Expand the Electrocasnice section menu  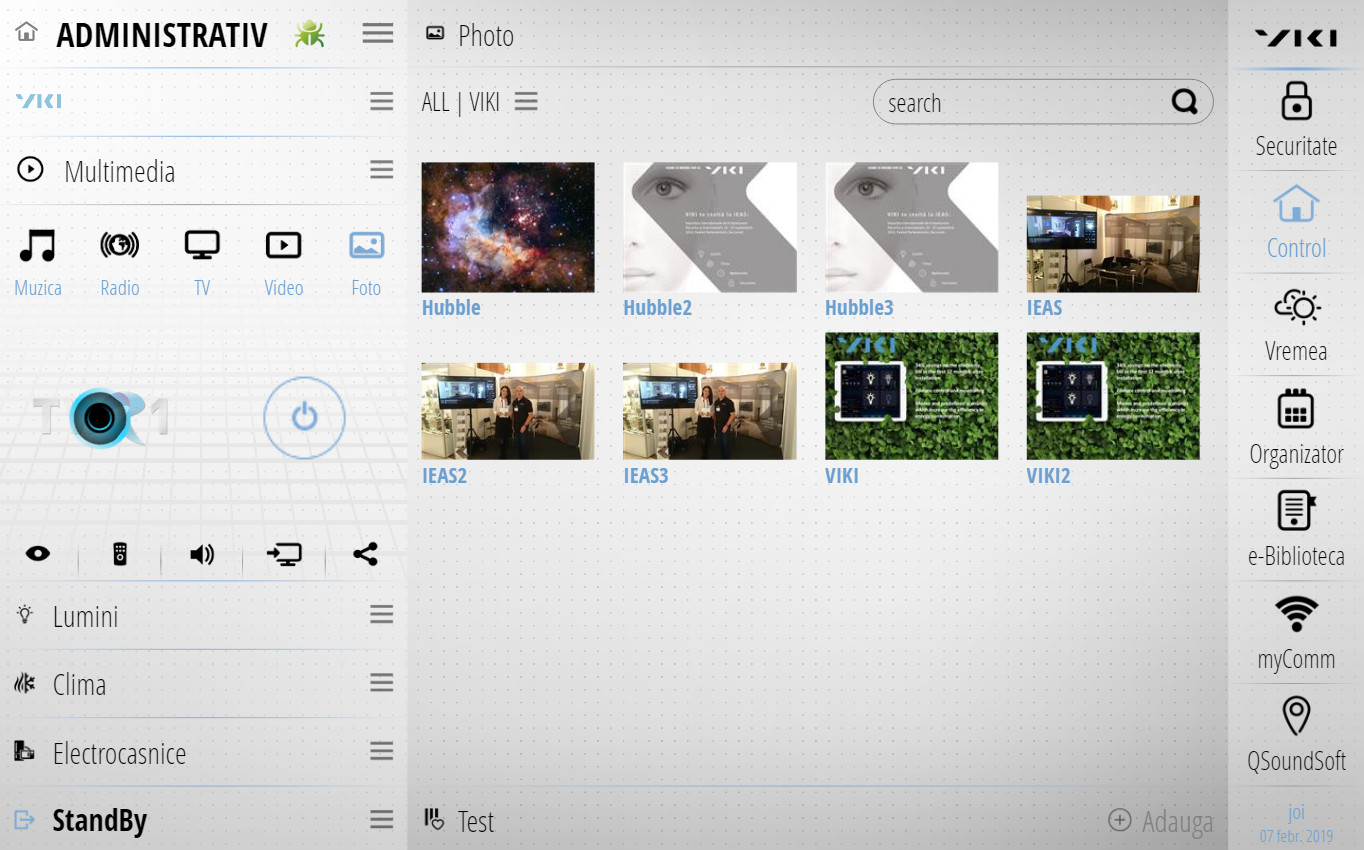click(x=381, y=751)
